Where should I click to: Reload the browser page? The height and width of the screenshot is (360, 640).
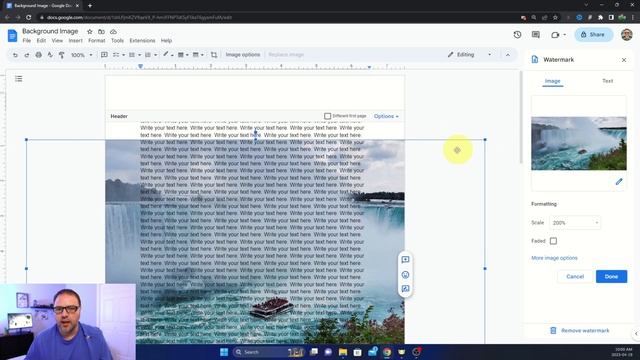coord(29,18)
